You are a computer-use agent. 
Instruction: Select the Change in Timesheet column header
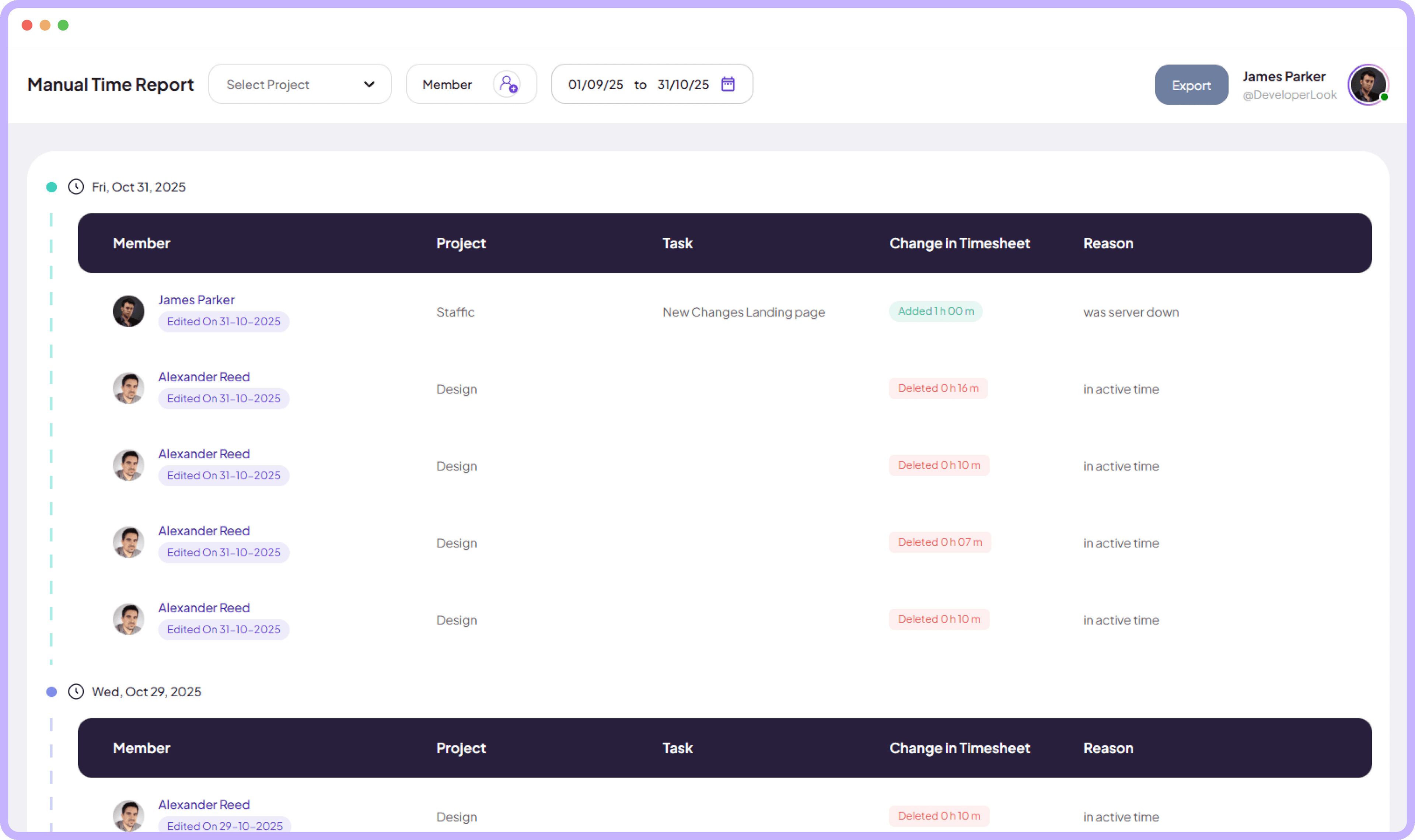960,243
